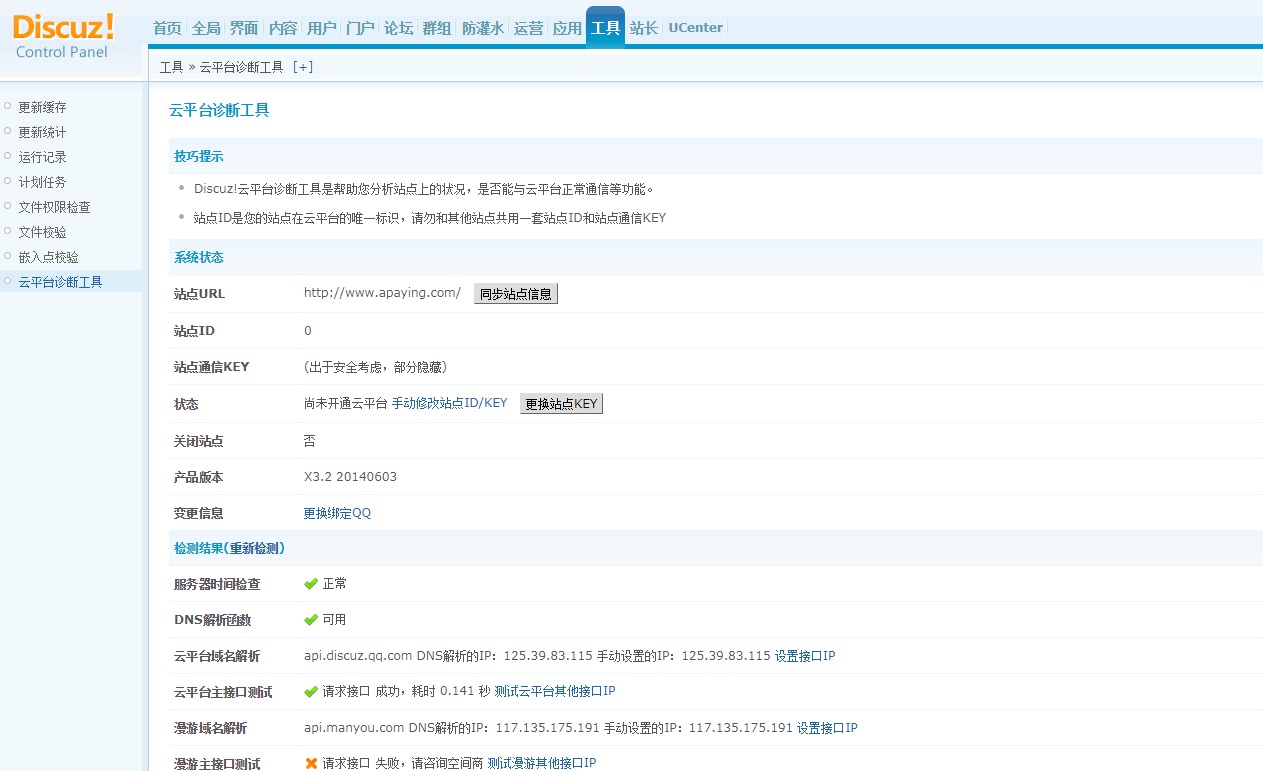Open the 更换绑定QQ link
Viewport: 1263px width, 771px height.
click(337, 513)
